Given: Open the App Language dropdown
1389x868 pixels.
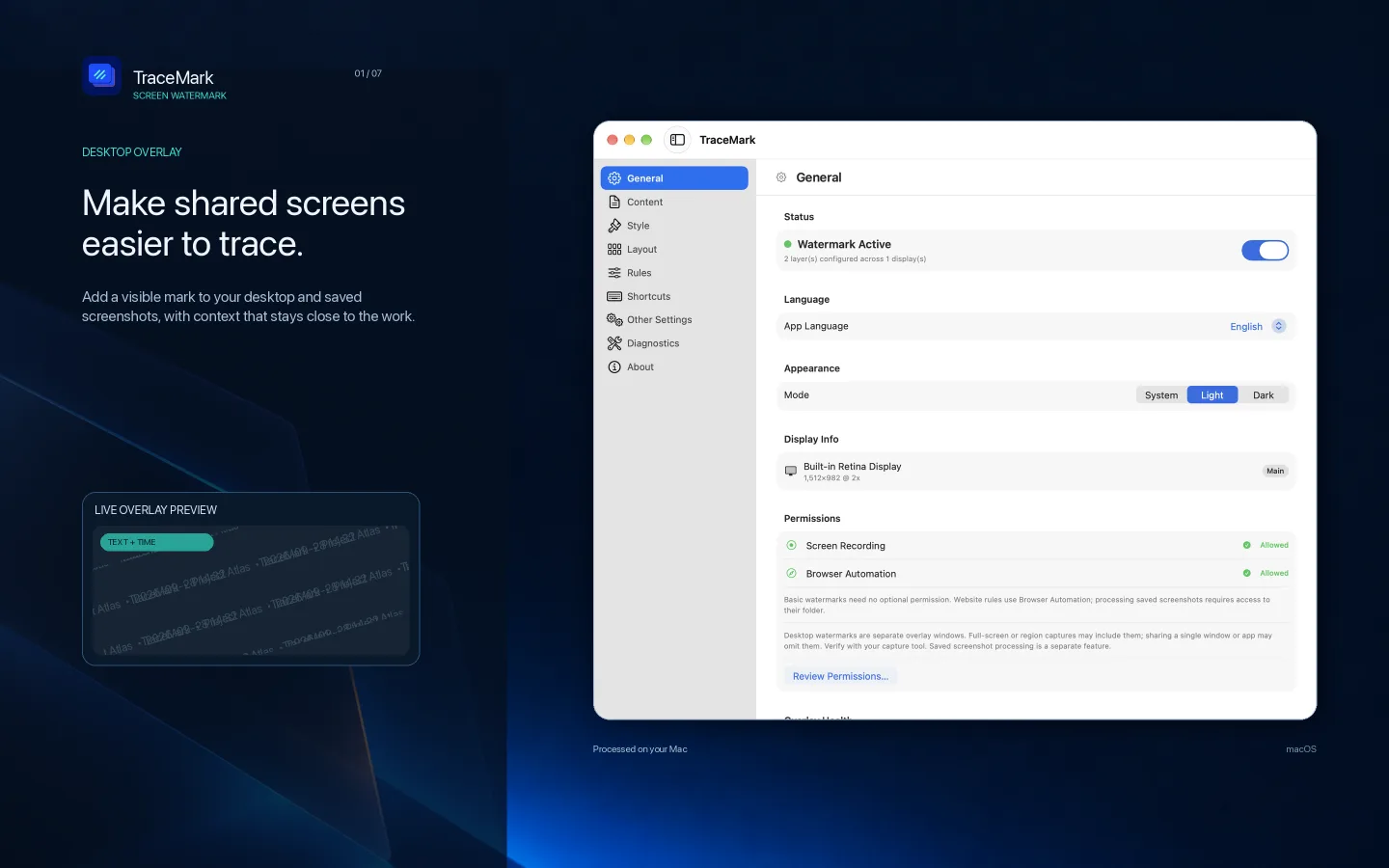Looking at the screenshot, I should [x=1258, y=326].
